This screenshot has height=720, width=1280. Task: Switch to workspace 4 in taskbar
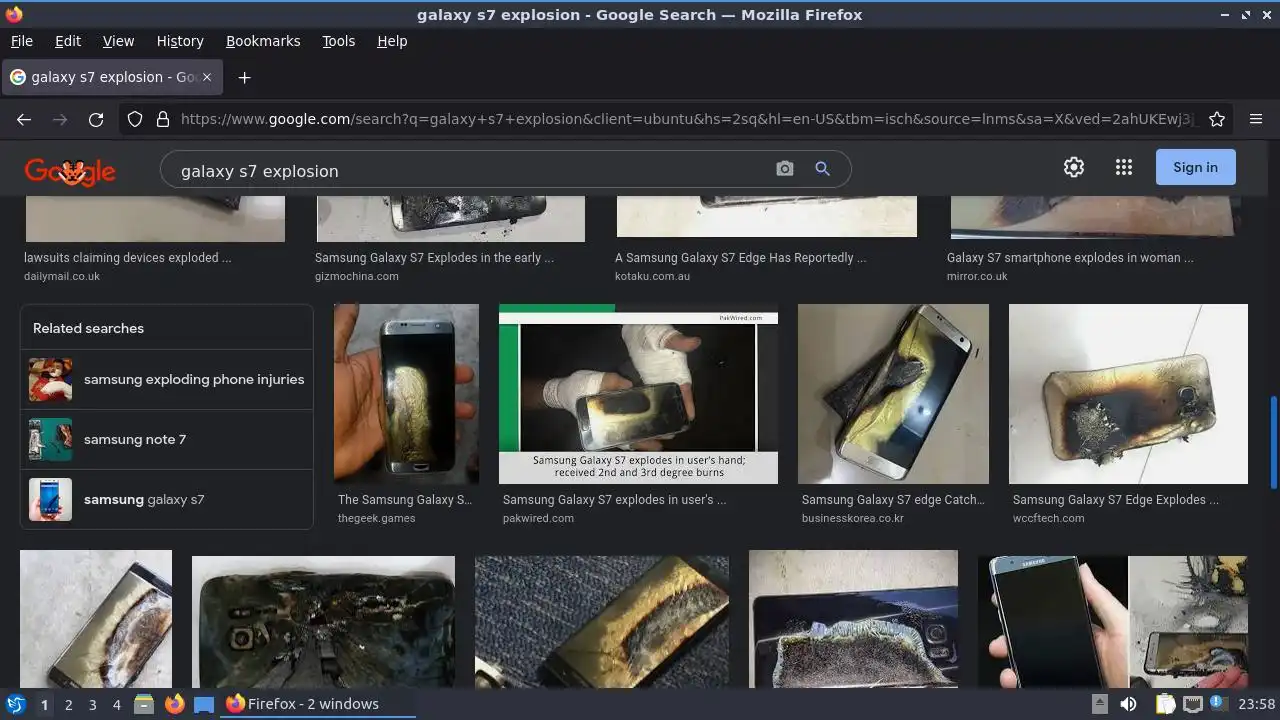[x=116, y=704]
